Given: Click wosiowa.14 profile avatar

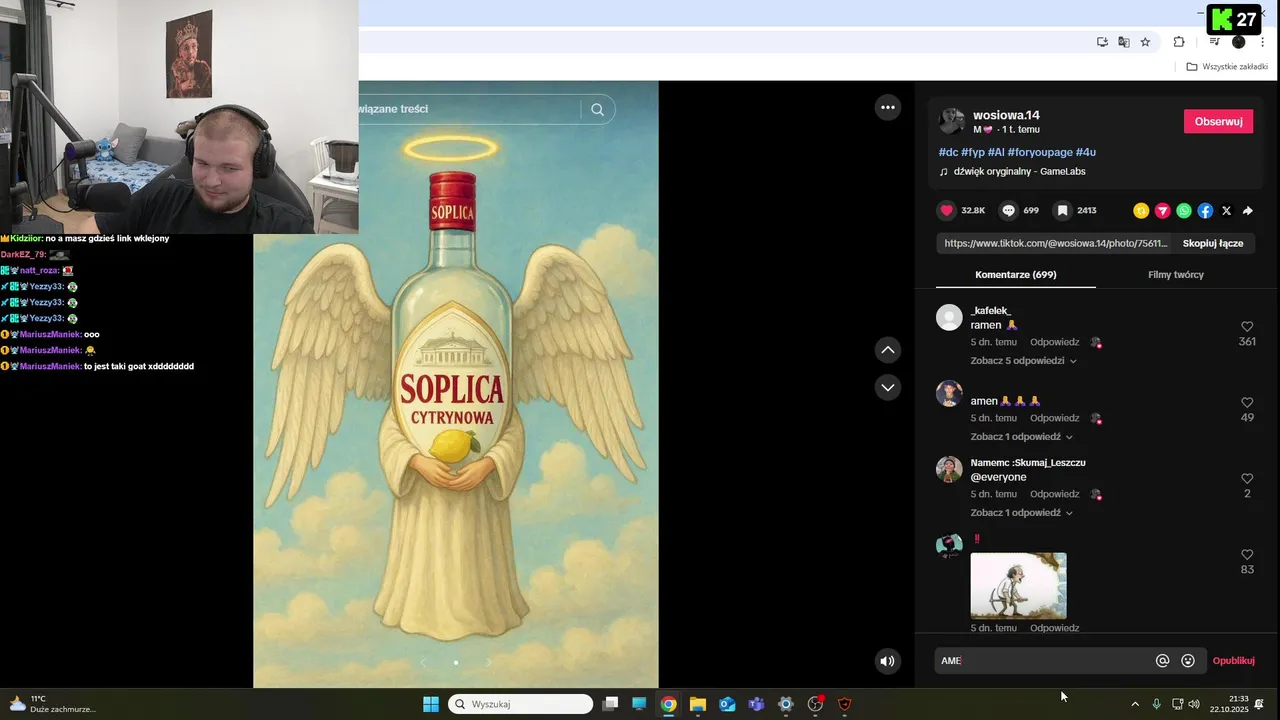Looking at the screenshot, I should tap(951, 121).
